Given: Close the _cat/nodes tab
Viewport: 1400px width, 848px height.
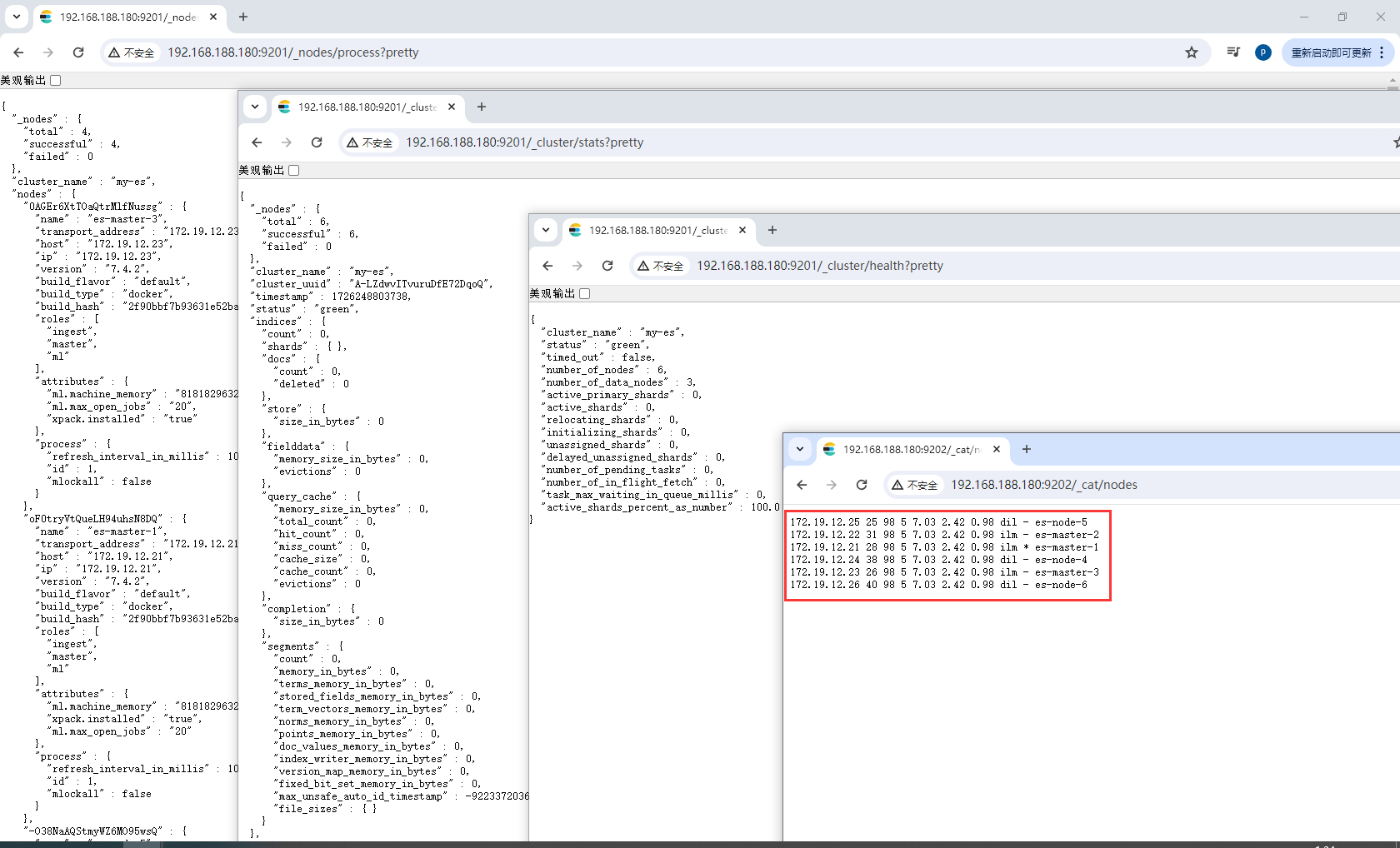Looking at the screenshot, I should click(997, 449).
